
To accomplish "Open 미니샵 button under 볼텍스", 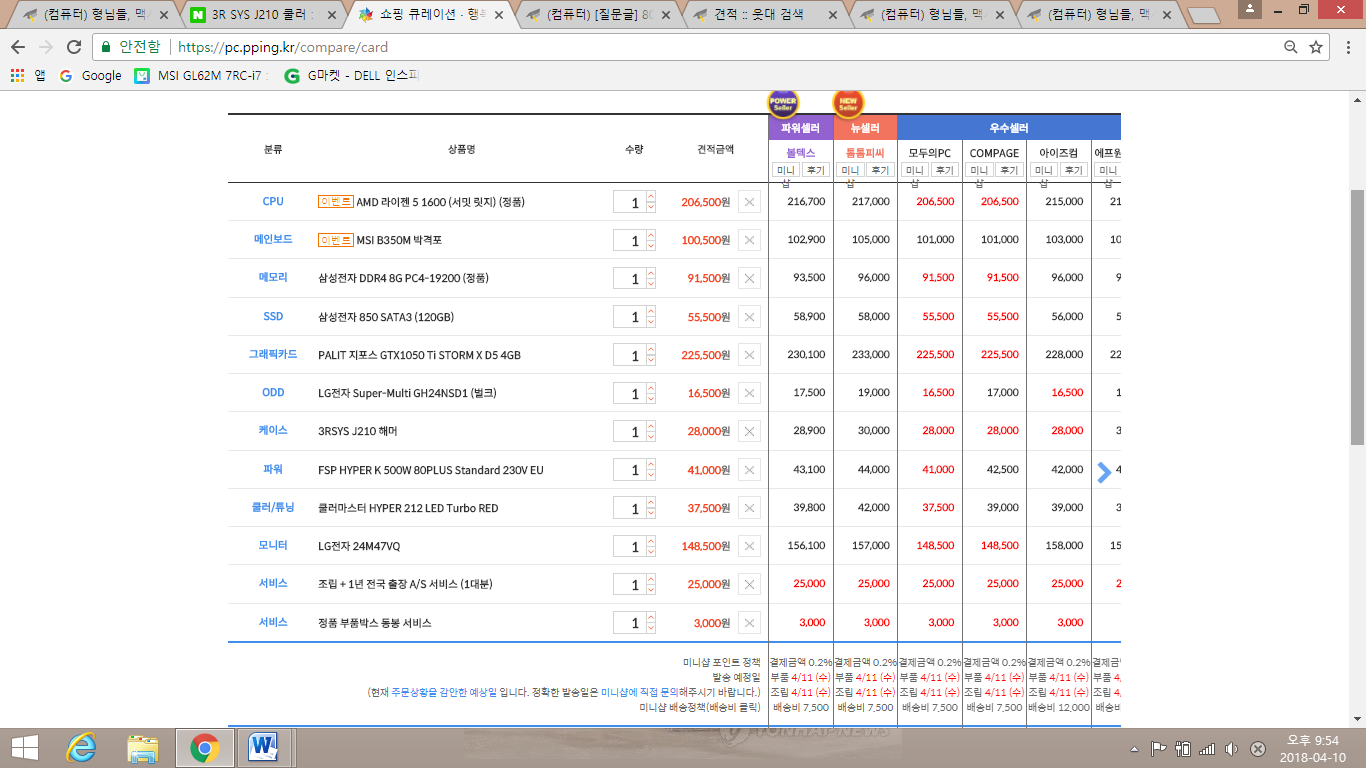I will pos(786,170).
